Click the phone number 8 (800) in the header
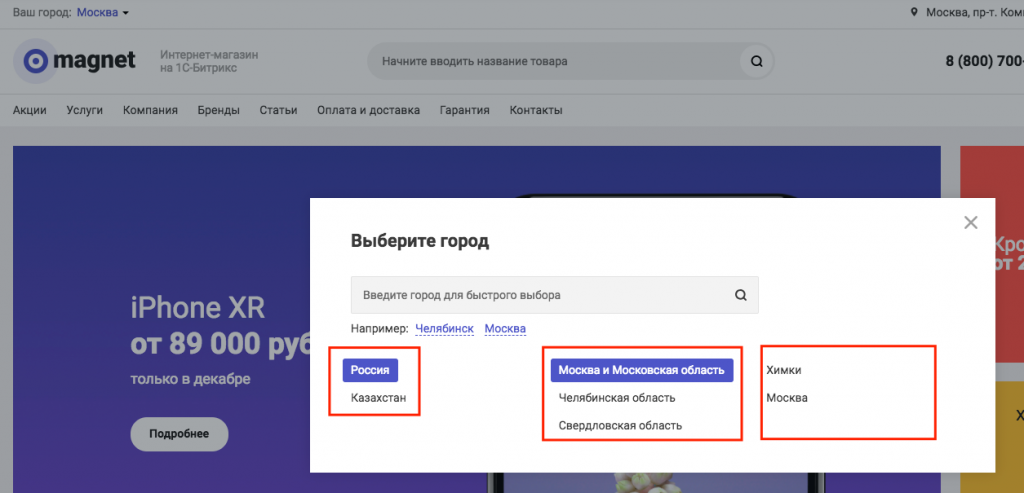The image size is (1024, 493). (984, 61)
